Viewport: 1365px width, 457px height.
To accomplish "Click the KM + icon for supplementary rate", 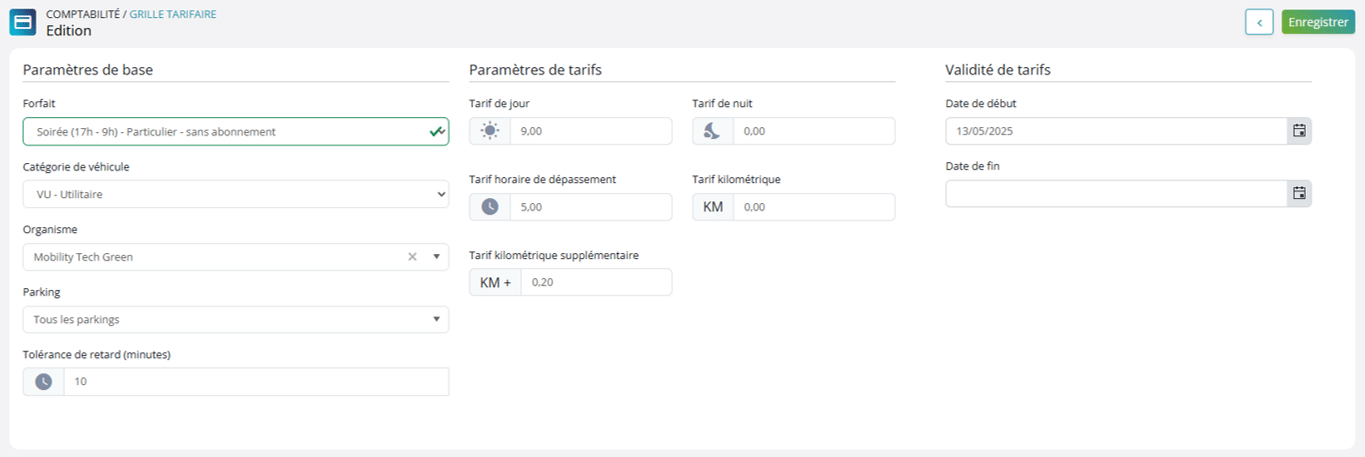I will point(495,283).
